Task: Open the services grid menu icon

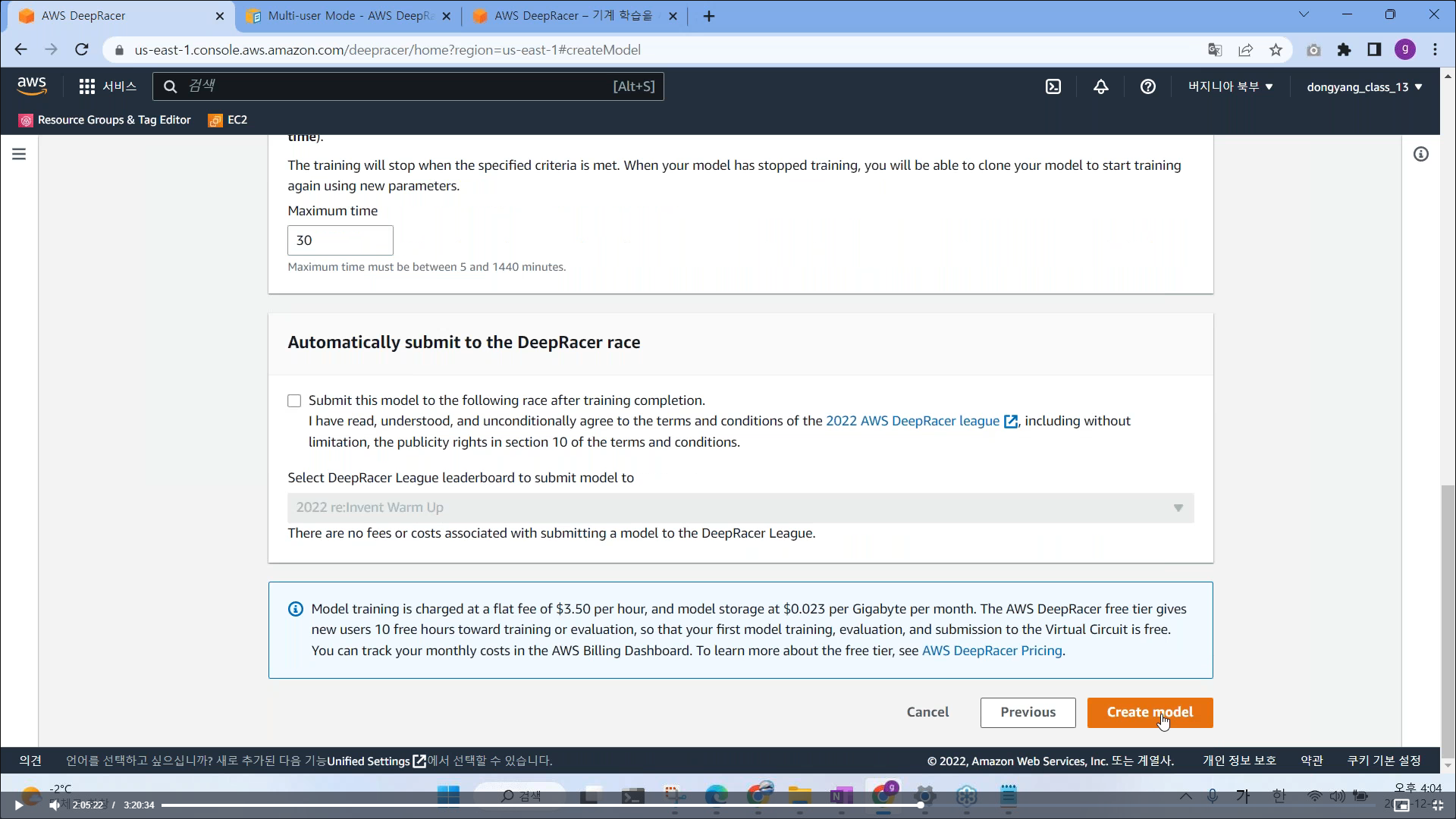Action: pos(87,86)
